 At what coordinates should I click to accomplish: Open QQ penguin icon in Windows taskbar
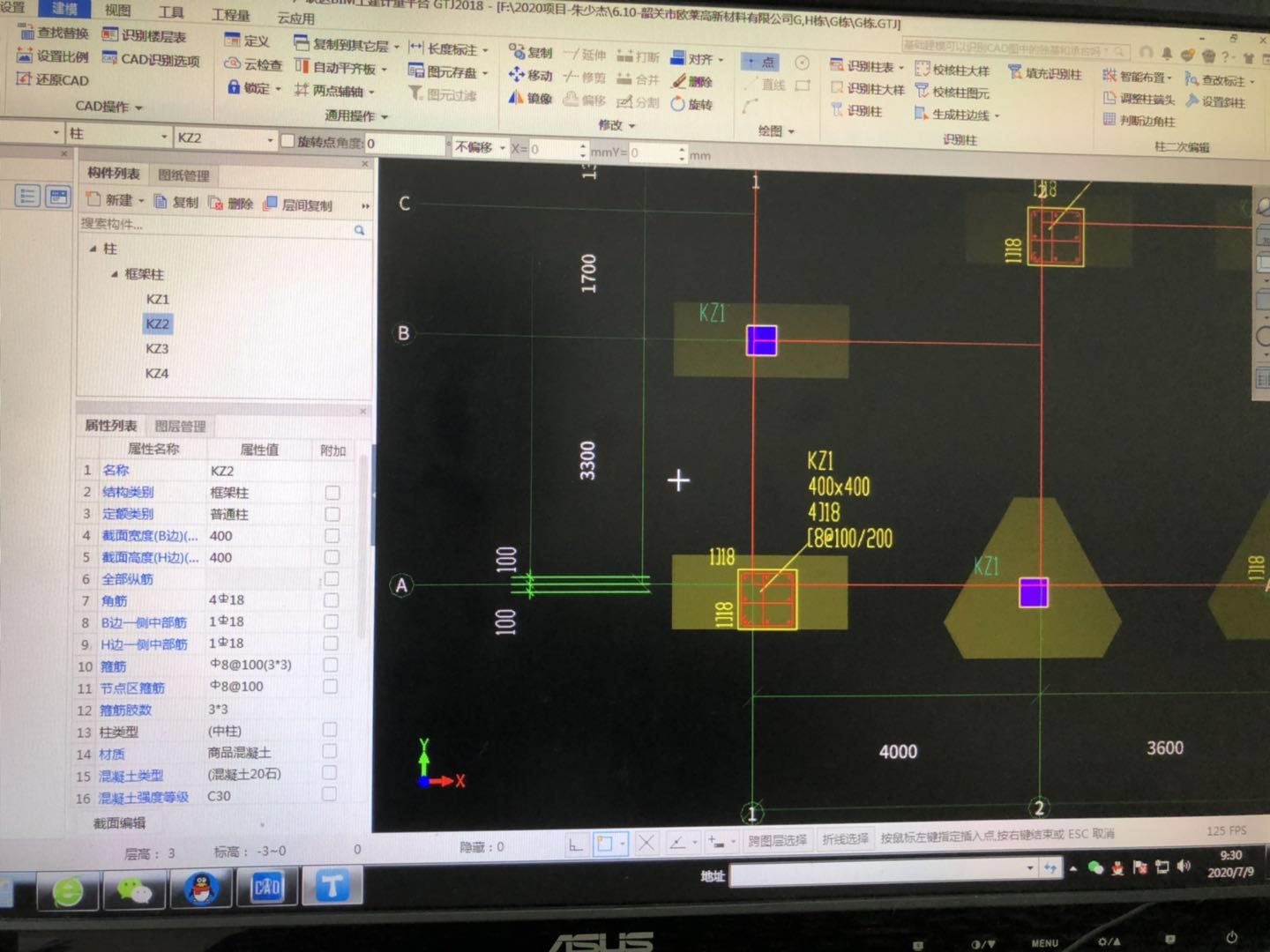pyautogui.click(x=201, y=887)
